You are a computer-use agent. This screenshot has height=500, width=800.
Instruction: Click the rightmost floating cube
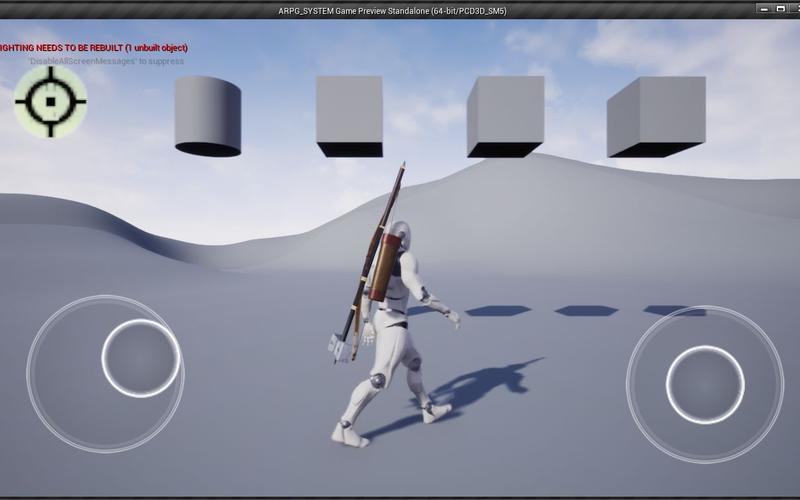(x=657, y=116)
